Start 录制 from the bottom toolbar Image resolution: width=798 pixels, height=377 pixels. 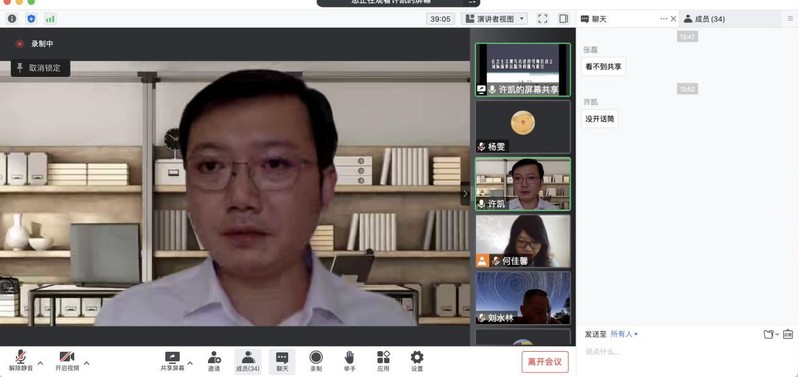click(316, 361)
